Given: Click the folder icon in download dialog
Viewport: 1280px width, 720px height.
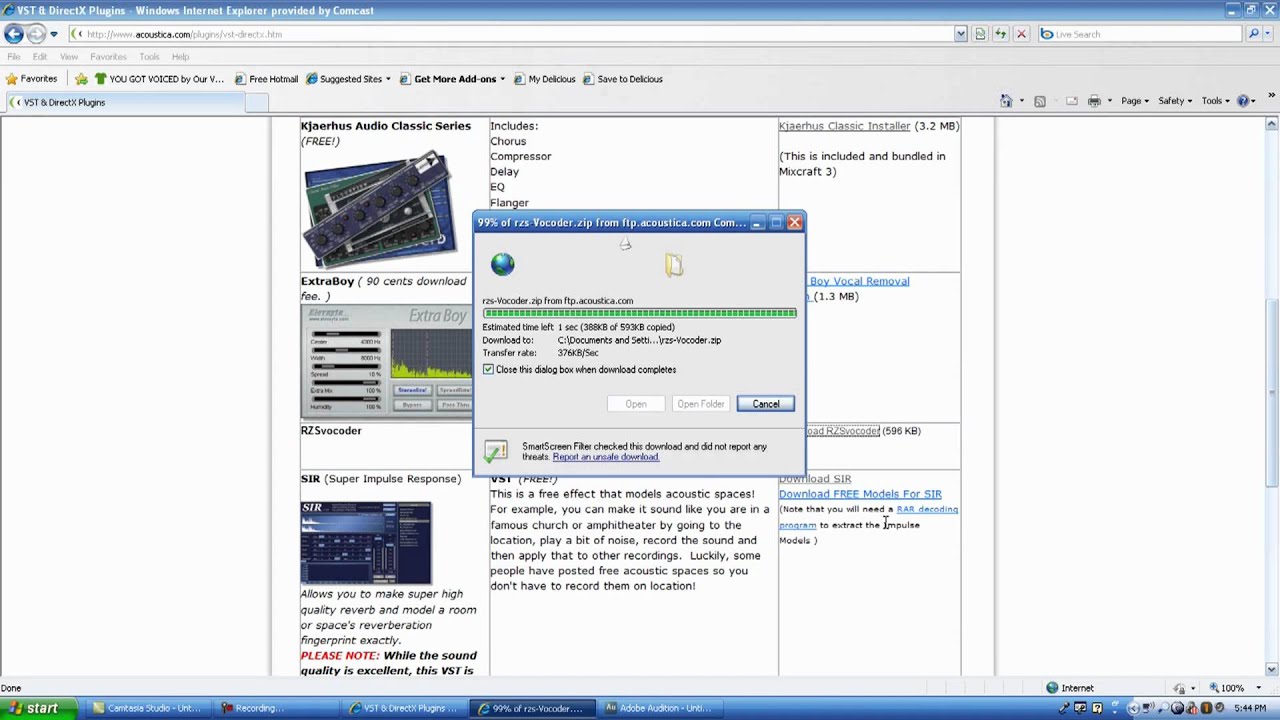Looking at the screenshot, I should point(674,264).
